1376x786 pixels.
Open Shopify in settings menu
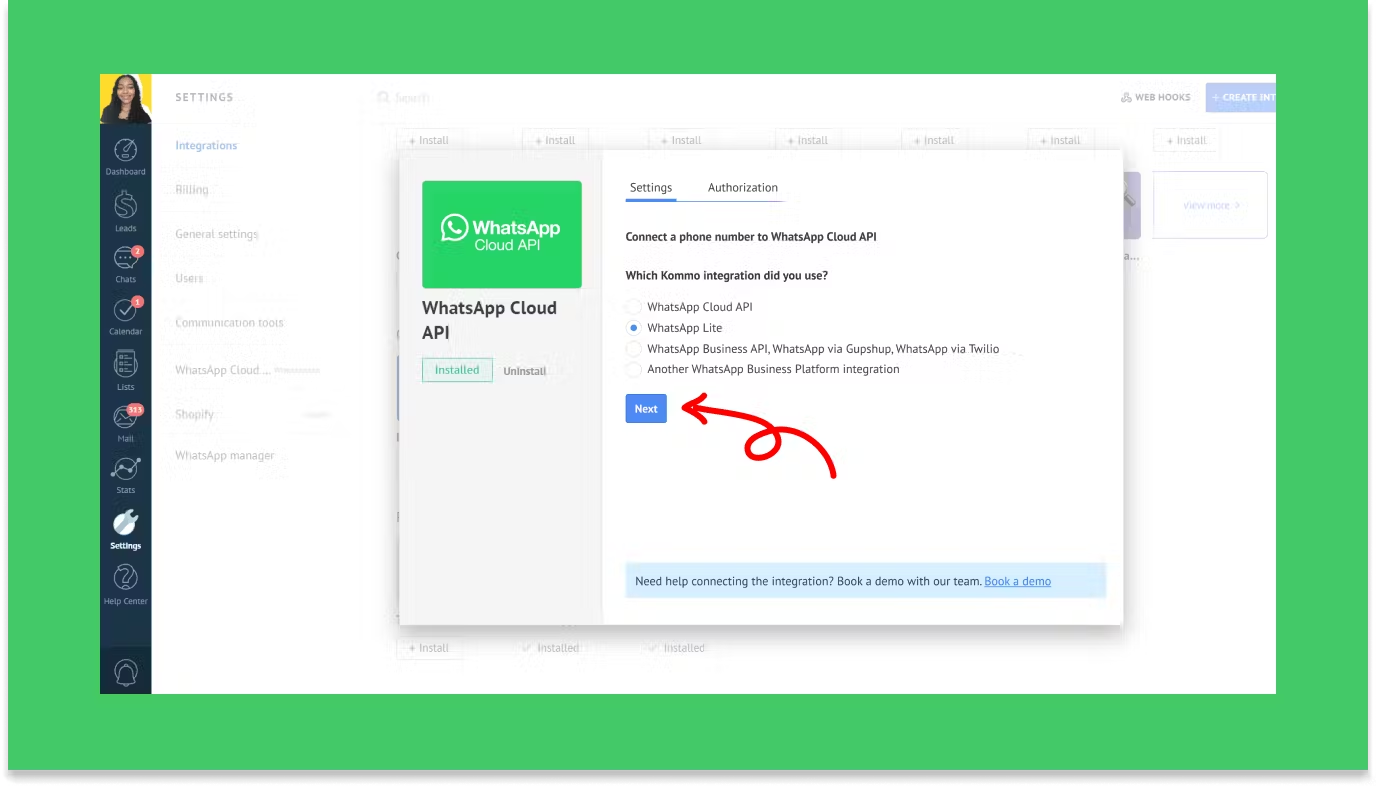click(195, 414)
